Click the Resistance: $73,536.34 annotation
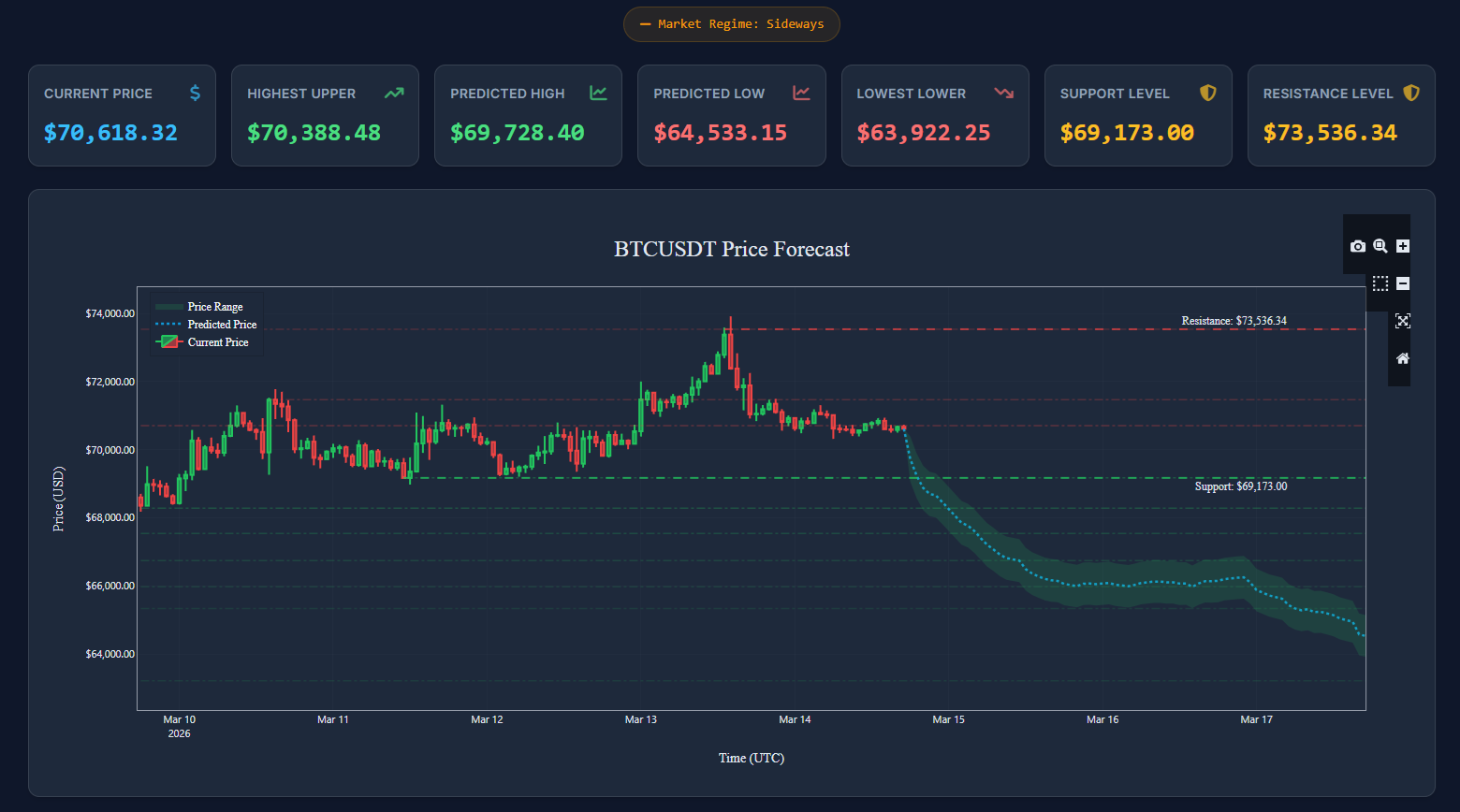1460x812 pixels. coord(1234,320)
